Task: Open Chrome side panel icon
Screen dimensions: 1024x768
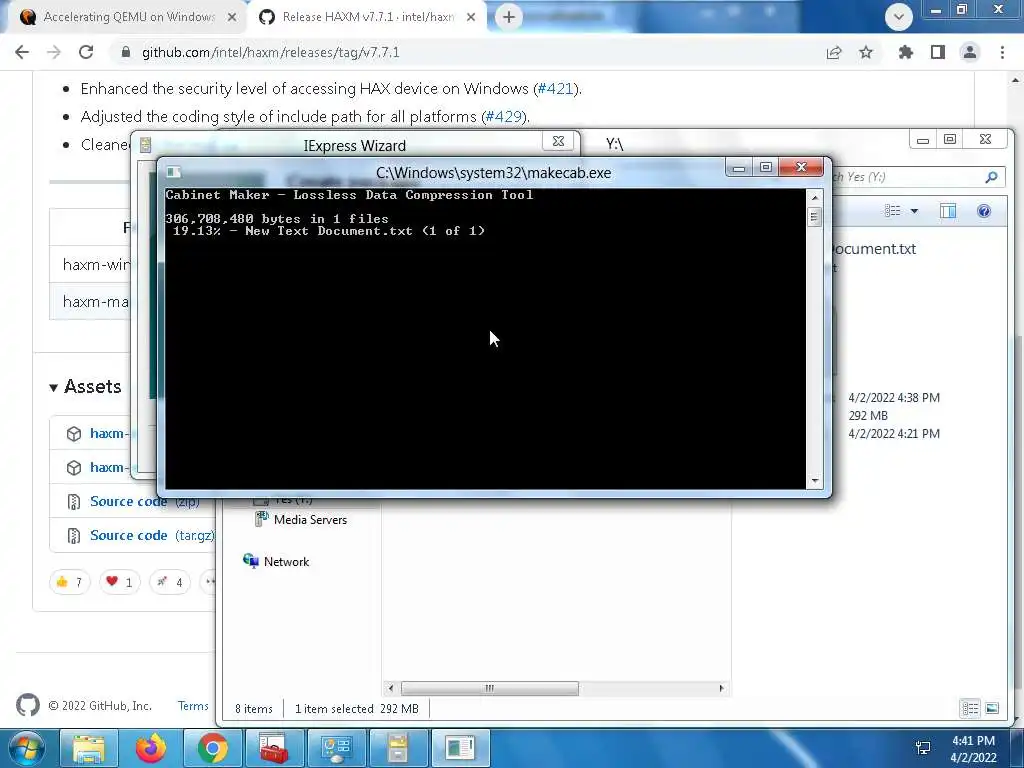Action: point(938,52)
